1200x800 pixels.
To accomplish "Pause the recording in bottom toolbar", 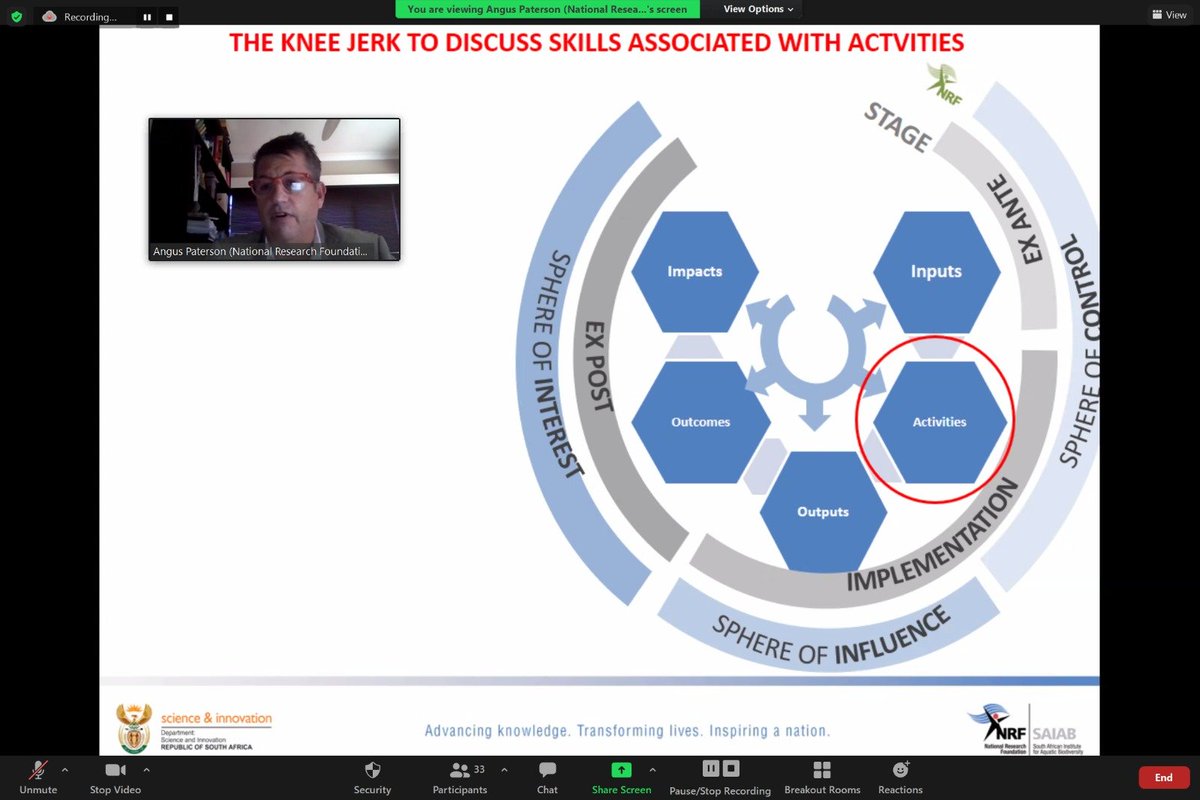I will 711,769.
